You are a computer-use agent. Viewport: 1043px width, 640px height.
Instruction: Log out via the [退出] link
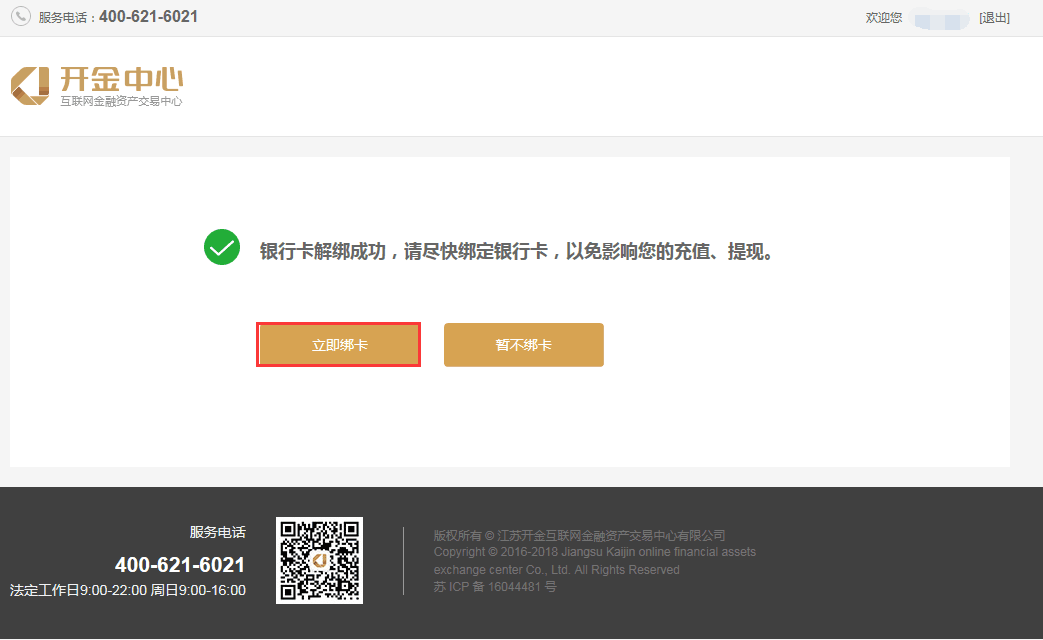pos(994,18)
